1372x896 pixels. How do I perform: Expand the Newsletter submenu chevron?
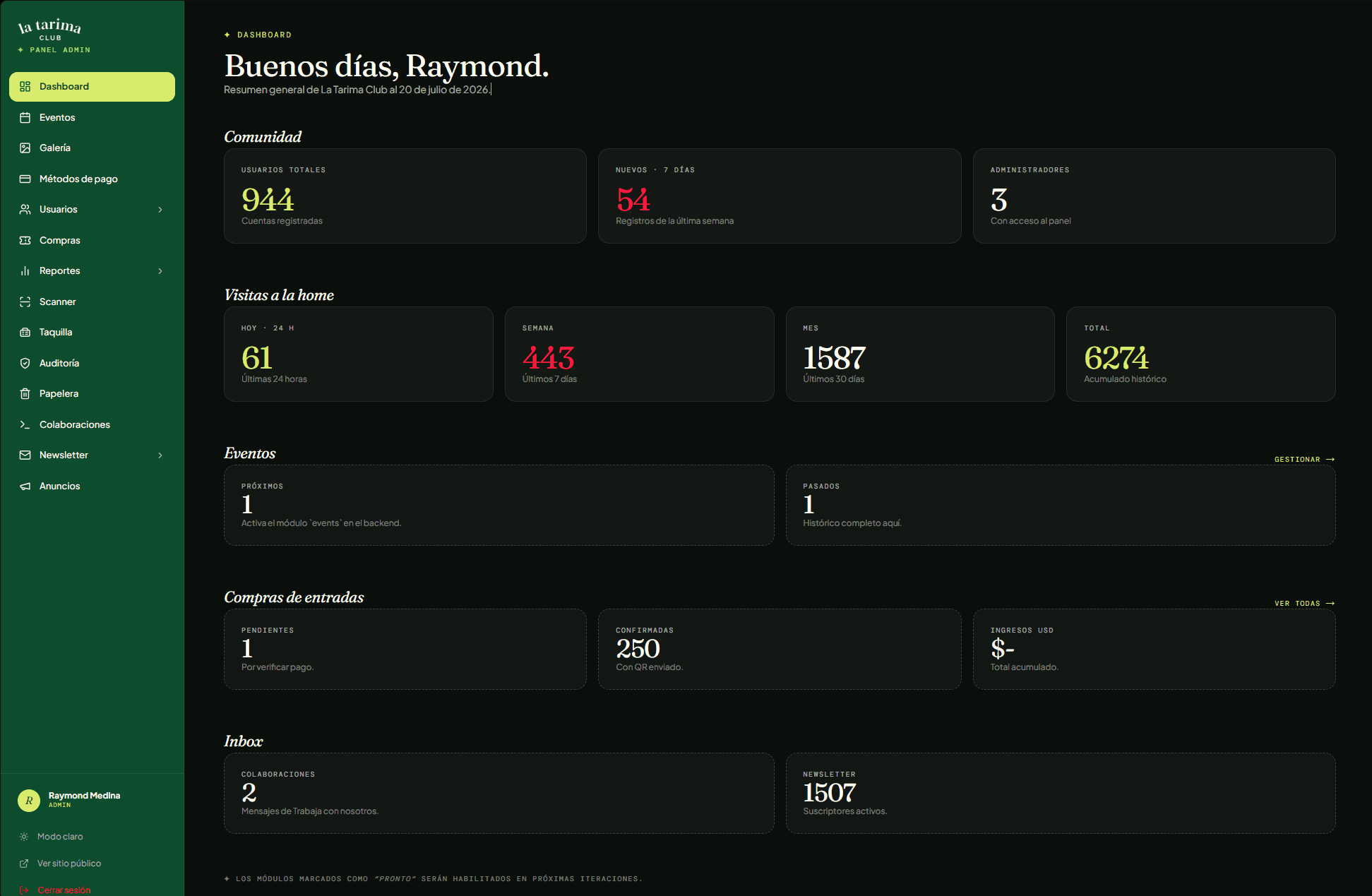[x=160, y=455]
